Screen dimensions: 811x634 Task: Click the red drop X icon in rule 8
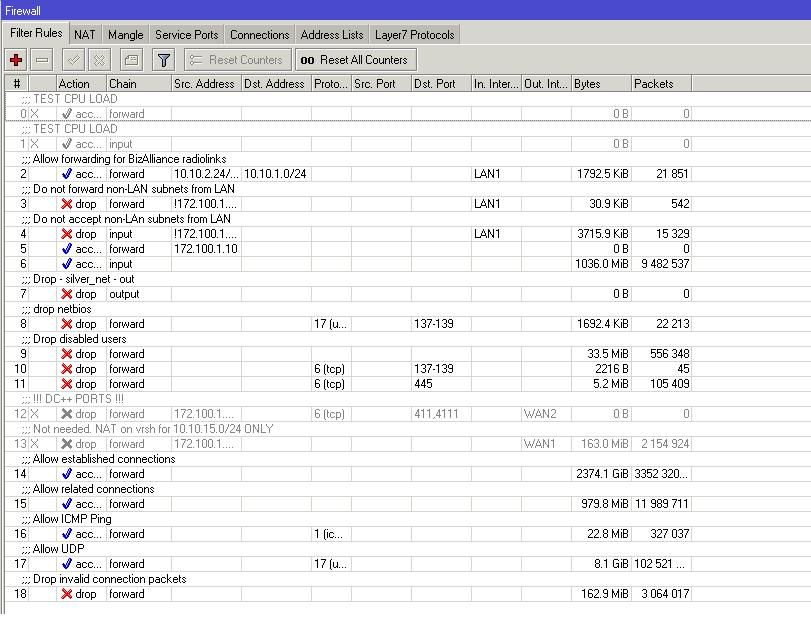(67, 324)
